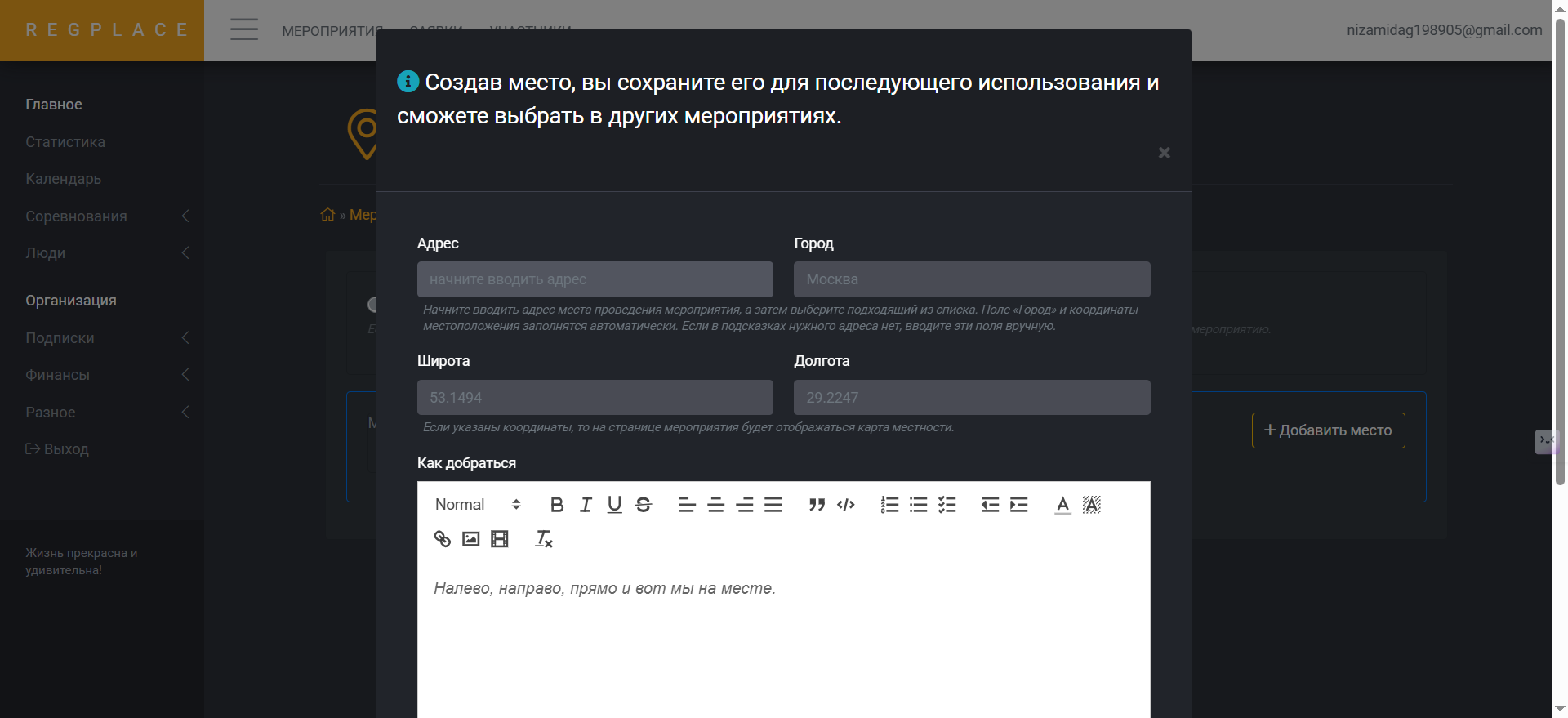Viewport: 1568px width, 718px height.
Task: Toggle bold formatting in editor
Action: tap(557, 505)
